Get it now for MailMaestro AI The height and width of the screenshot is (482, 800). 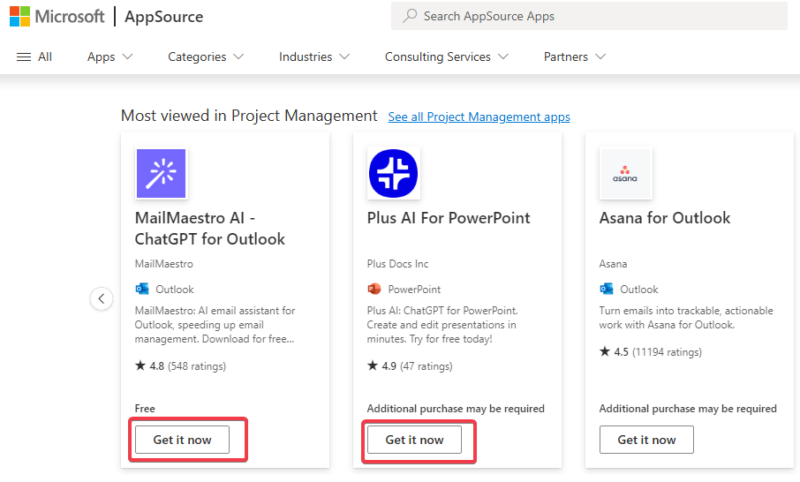pos(182,440)
